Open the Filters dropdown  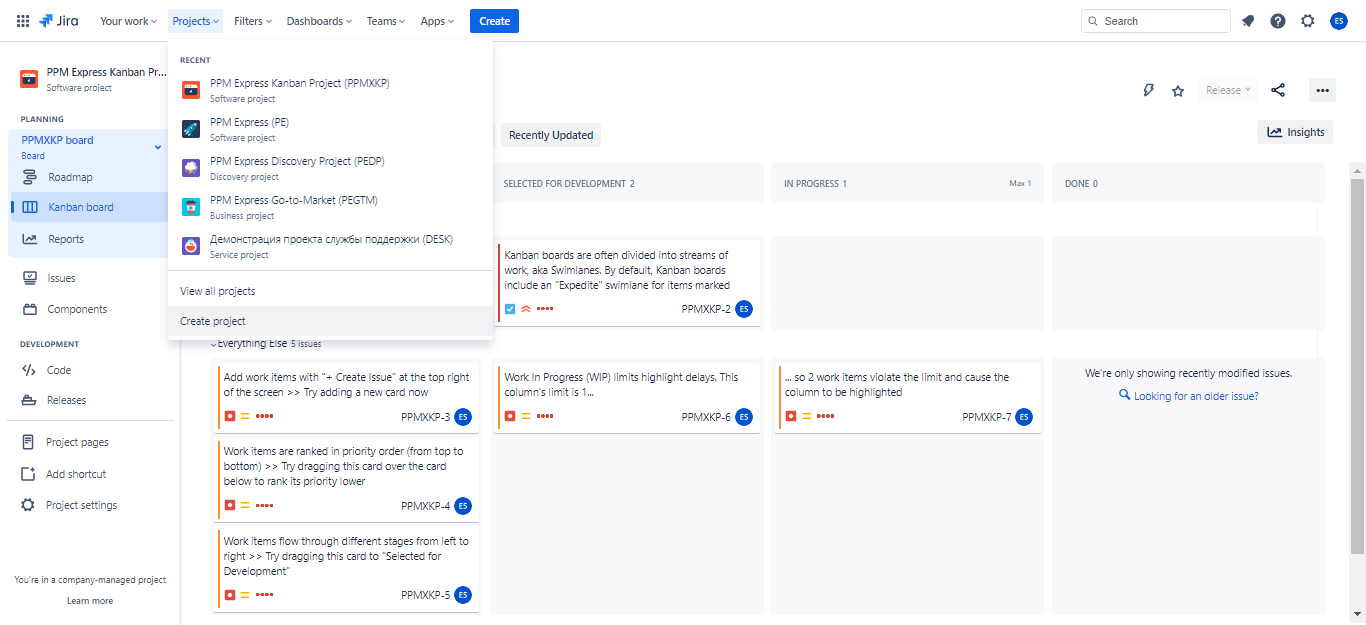[x=252, y=21]
